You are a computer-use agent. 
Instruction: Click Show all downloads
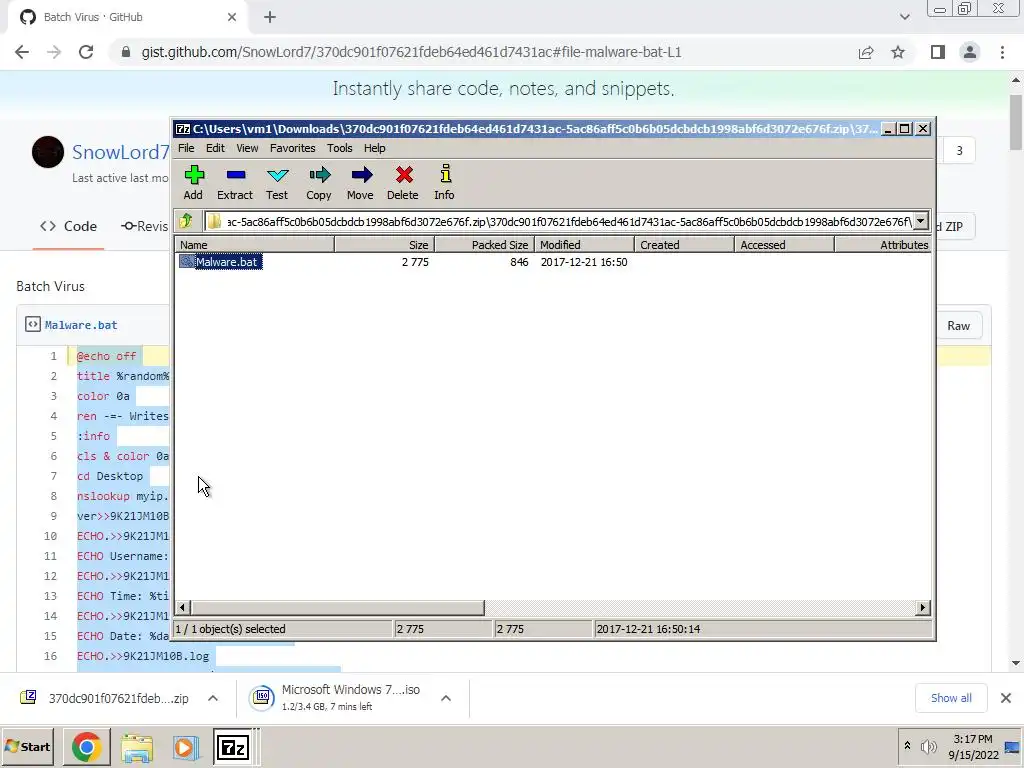point(951,698)
